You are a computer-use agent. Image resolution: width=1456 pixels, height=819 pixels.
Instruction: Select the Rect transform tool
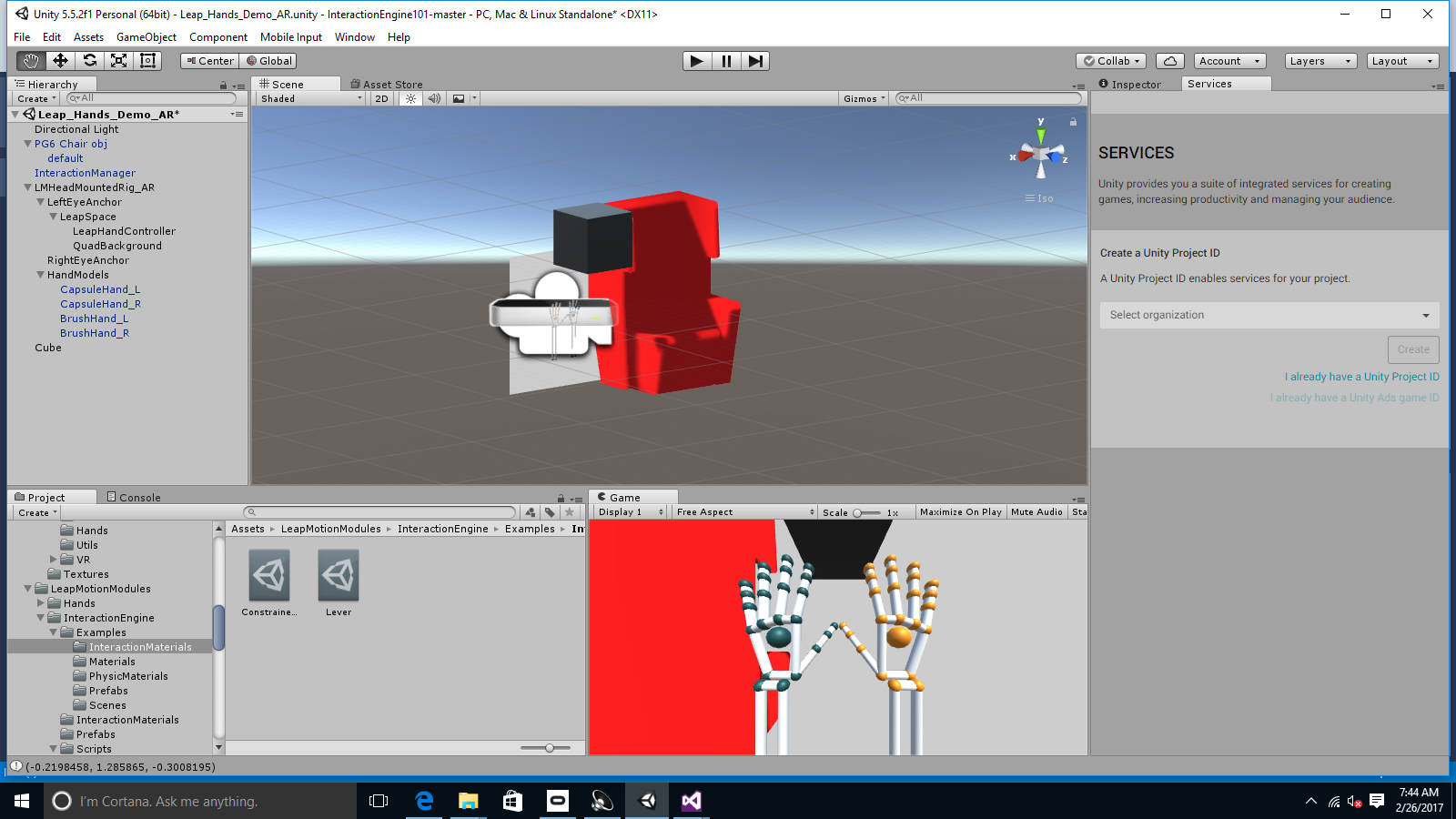[x=147, y=61]
